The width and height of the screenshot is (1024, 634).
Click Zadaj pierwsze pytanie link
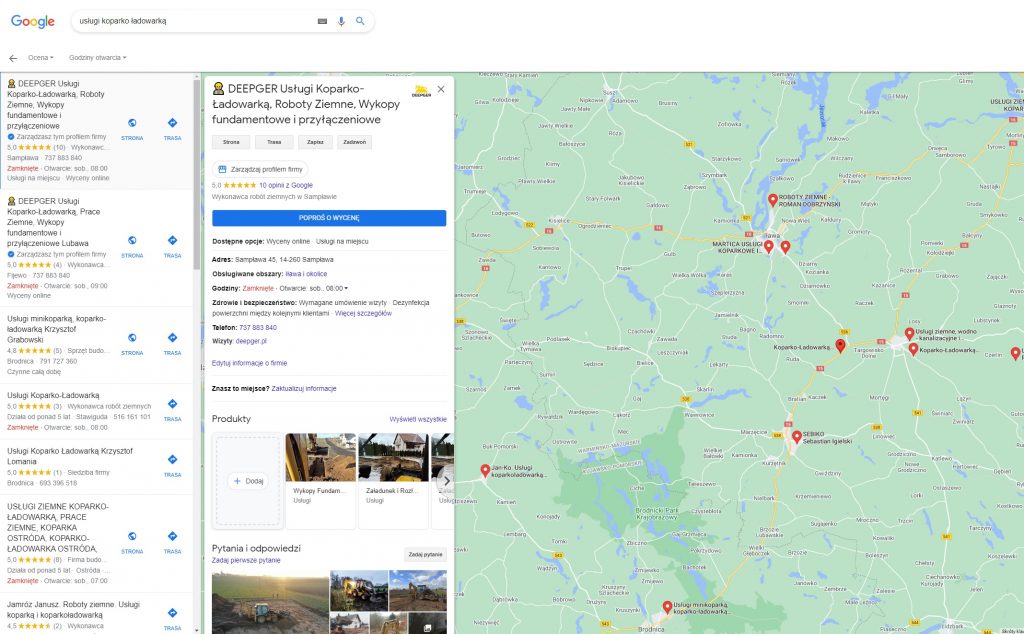coord(246,560)
